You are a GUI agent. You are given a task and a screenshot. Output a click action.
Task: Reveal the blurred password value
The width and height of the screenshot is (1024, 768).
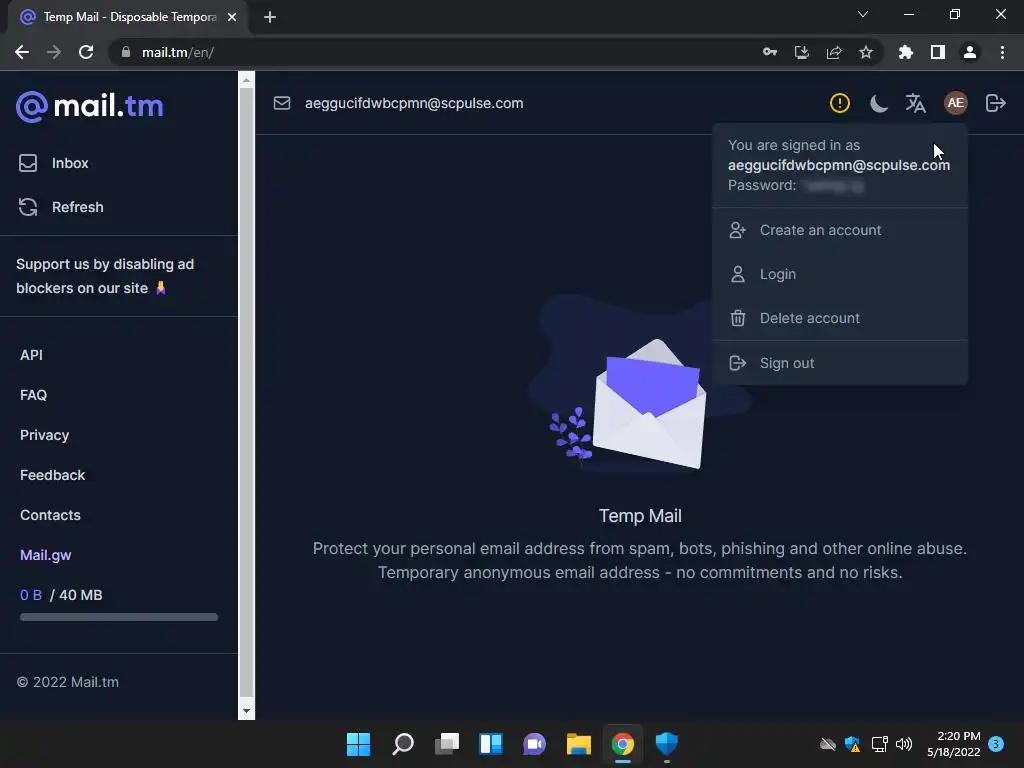(834, 186)
